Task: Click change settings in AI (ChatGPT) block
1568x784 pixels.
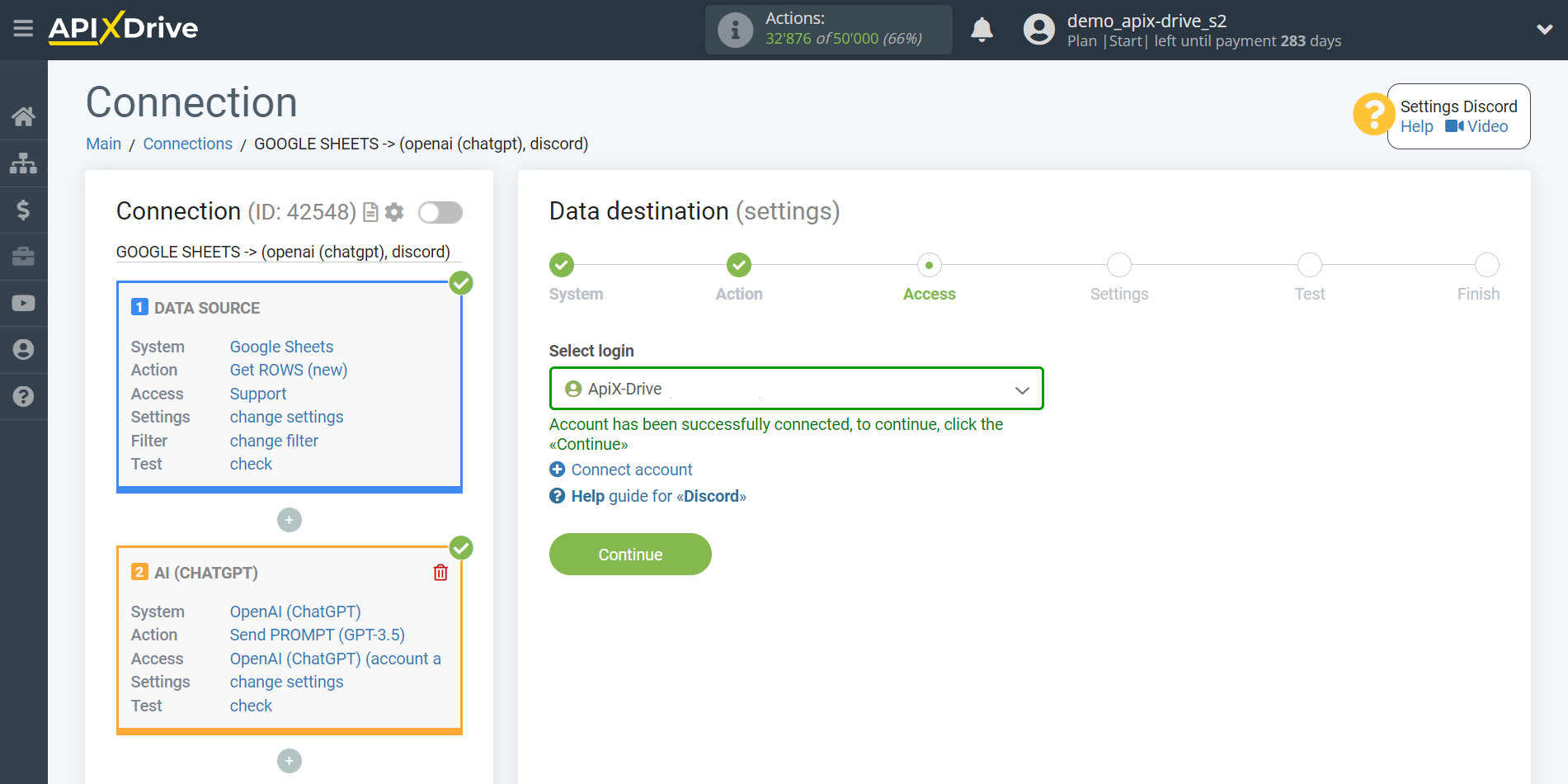Action: point(286,682)
